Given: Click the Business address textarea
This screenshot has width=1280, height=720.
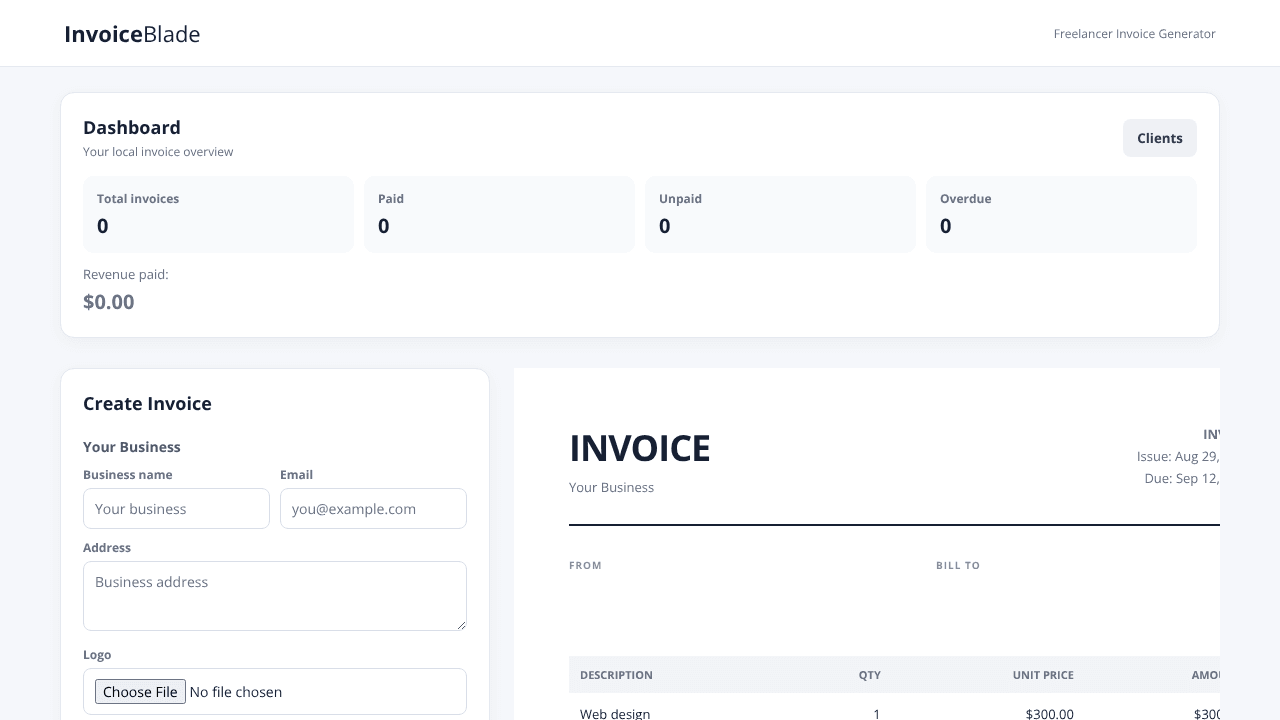Looking at the screenshot, I should point(275,596).
